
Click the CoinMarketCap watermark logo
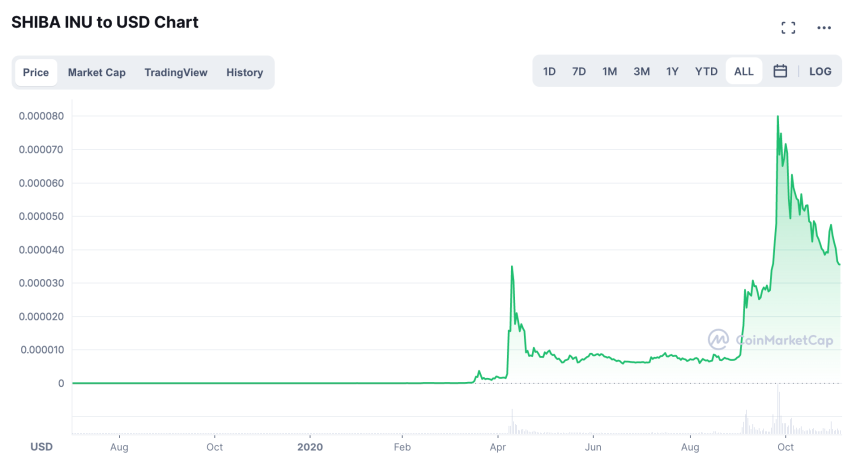[770, 340]
